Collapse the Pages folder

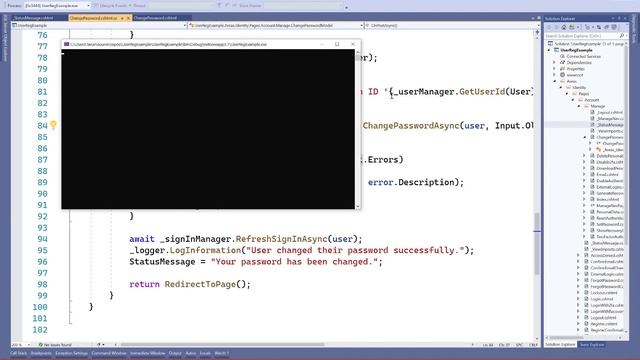[x=567, y=94]
